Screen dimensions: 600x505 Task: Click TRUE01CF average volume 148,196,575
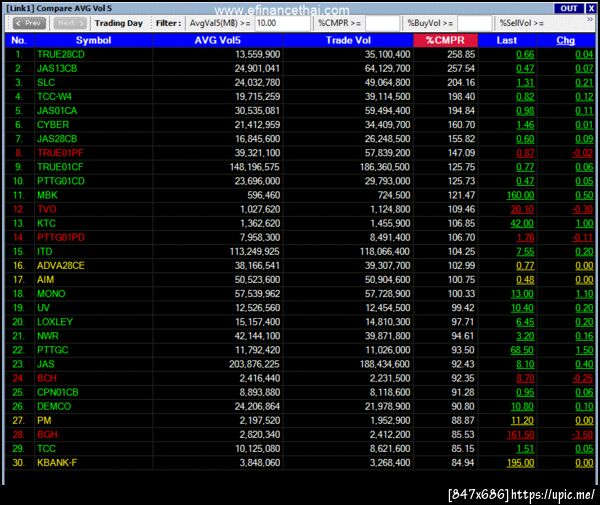coord(254,167)
